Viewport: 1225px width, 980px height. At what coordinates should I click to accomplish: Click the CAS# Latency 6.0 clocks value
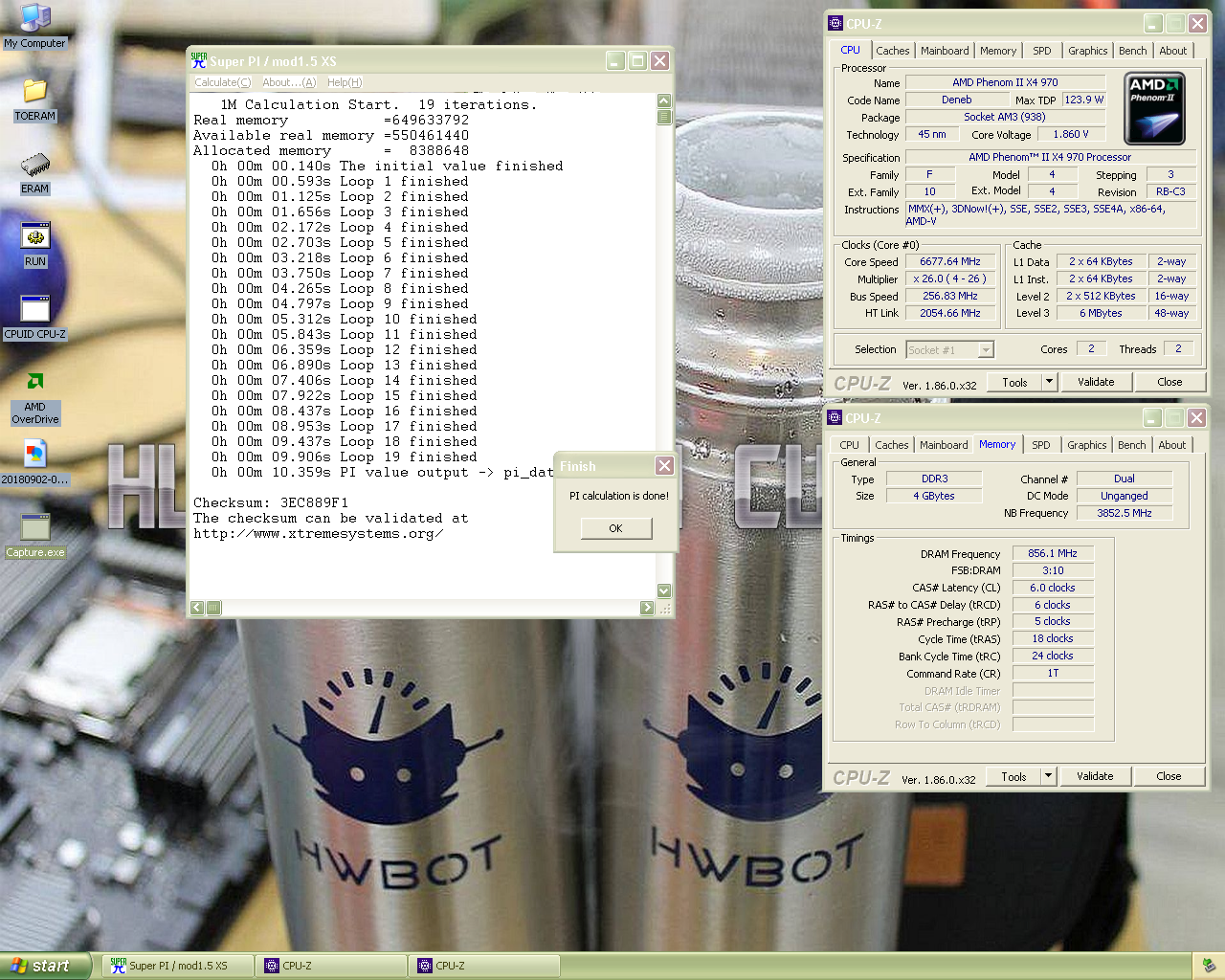tap(1053, 588)
